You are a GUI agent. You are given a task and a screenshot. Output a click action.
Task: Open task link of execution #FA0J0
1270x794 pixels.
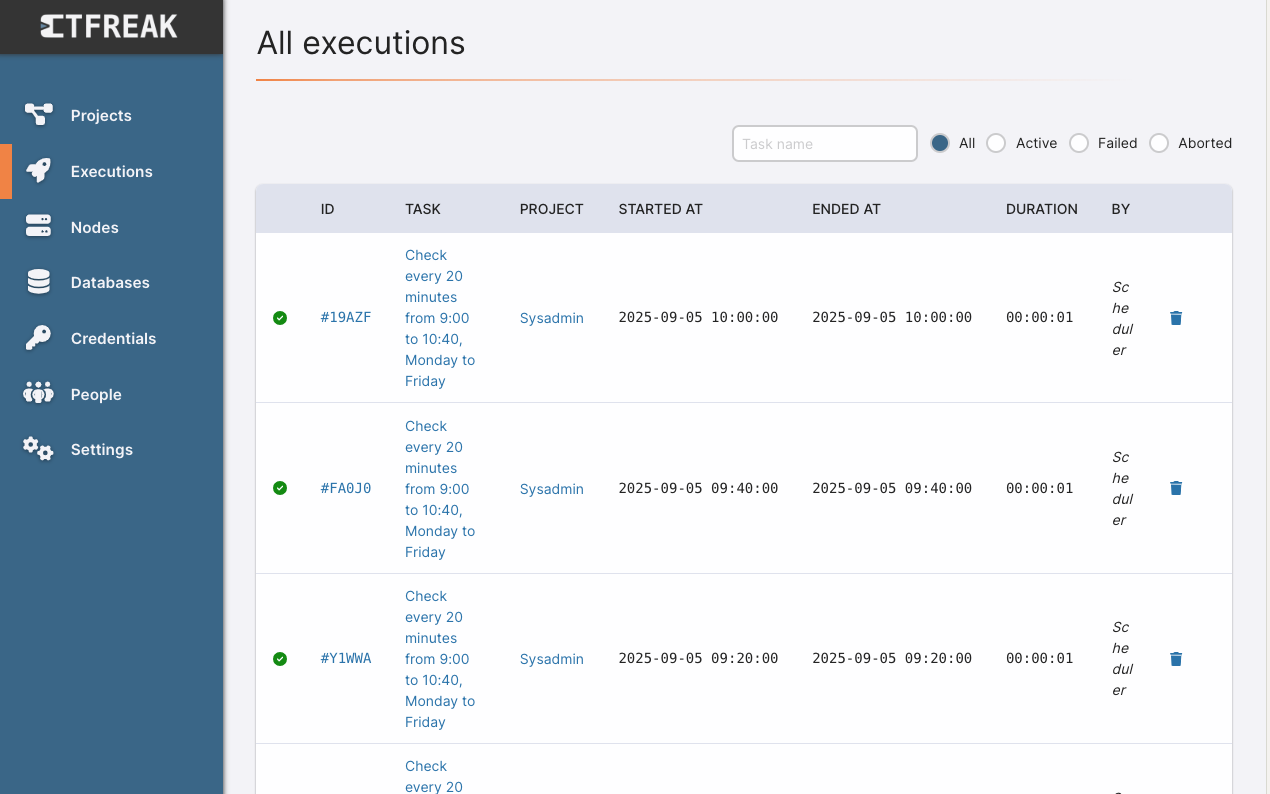pos(440,489)
